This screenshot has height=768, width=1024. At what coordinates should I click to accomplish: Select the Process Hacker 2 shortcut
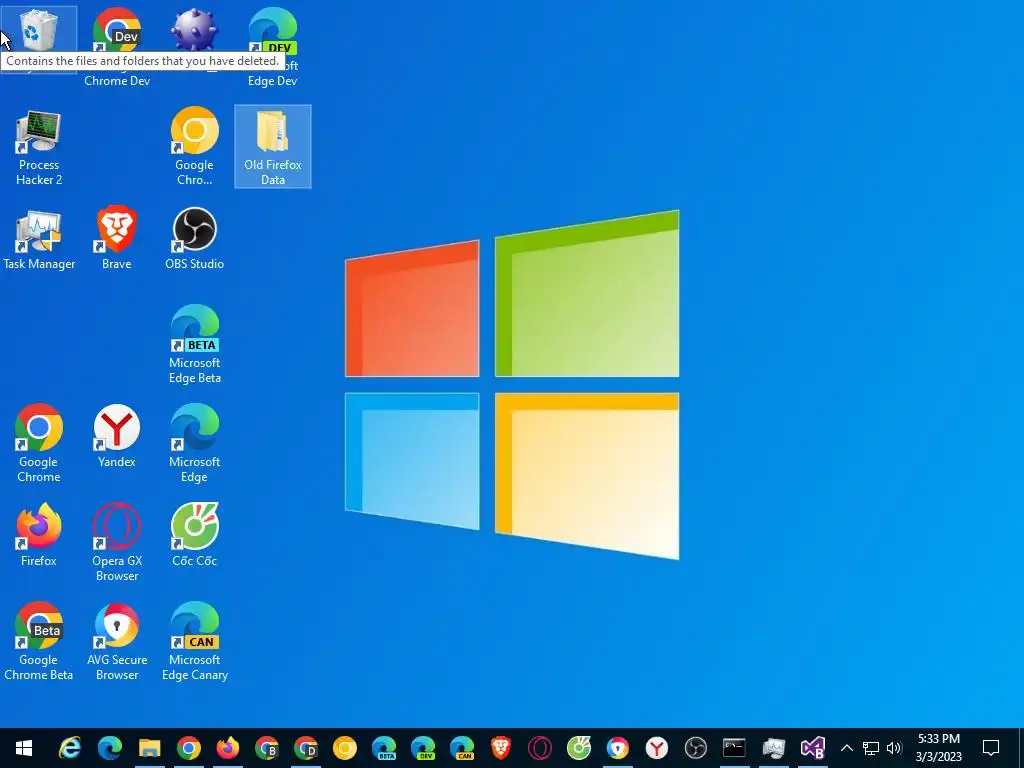(39, 148)
